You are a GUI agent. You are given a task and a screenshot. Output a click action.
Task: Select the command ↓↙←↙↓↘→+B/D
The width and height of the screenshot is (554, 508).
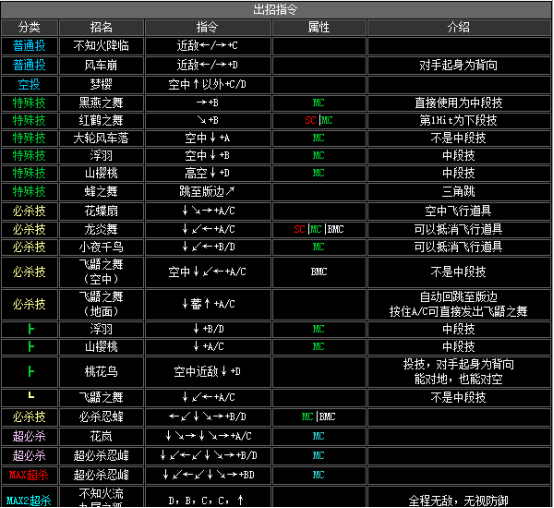pyautogui.click(x=208, y=456)
